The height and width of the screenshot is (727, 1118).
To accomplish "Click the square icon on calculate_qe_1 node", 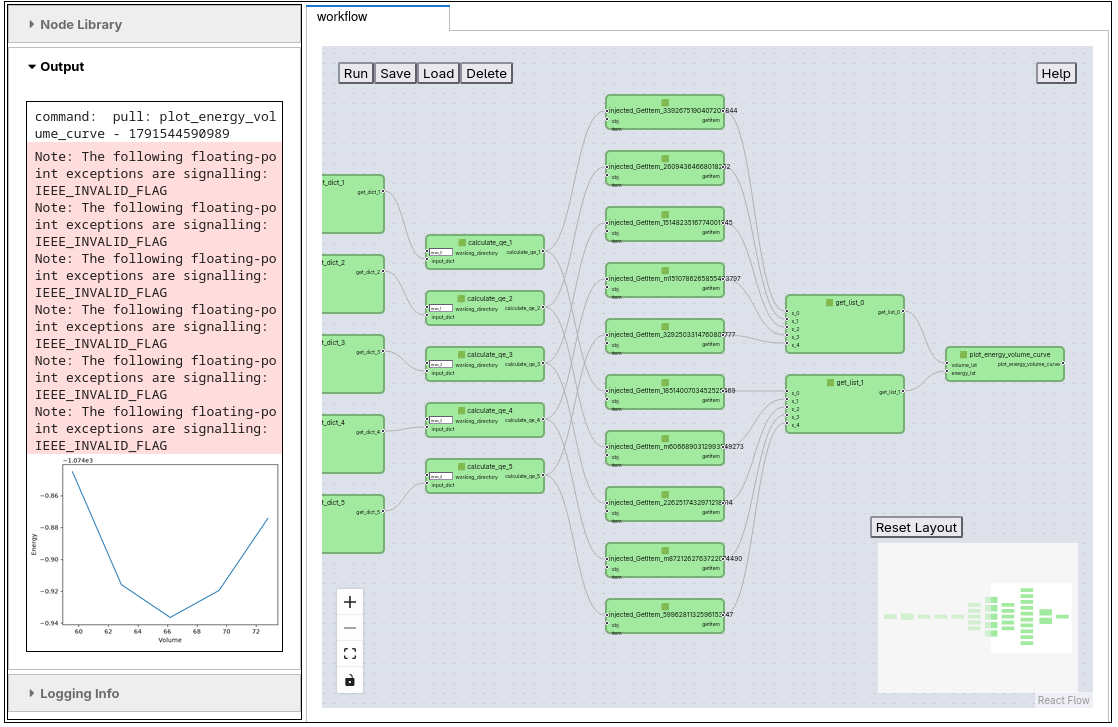I will [x=462, y=242].
